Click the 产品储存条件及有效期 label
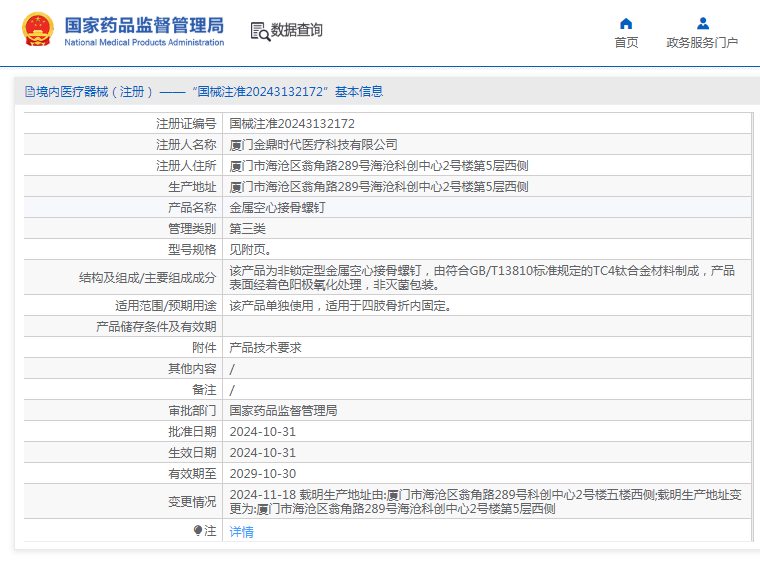 pos(156,327)
